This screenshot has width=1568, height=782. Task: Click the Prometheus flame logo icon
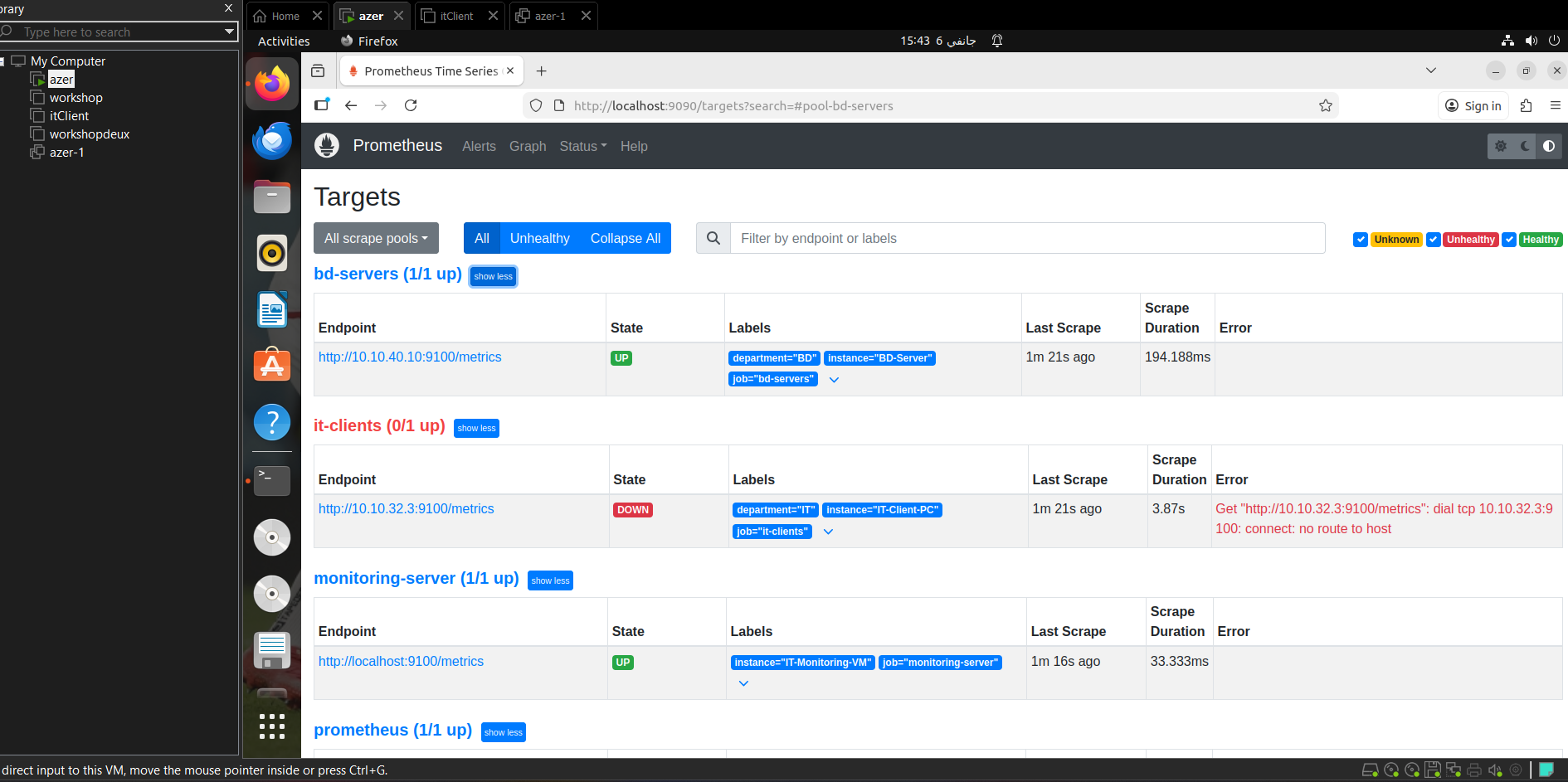pyautogui.click(x=327, y=146)
